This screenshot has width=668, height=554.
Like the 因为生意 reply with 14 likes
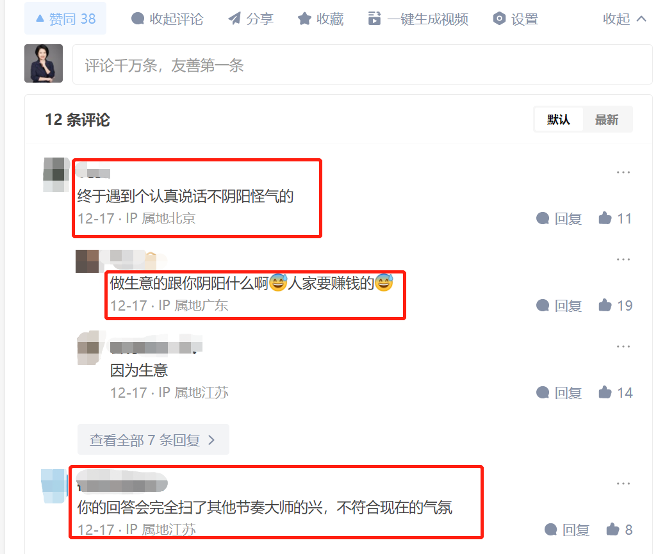[615, 392]
